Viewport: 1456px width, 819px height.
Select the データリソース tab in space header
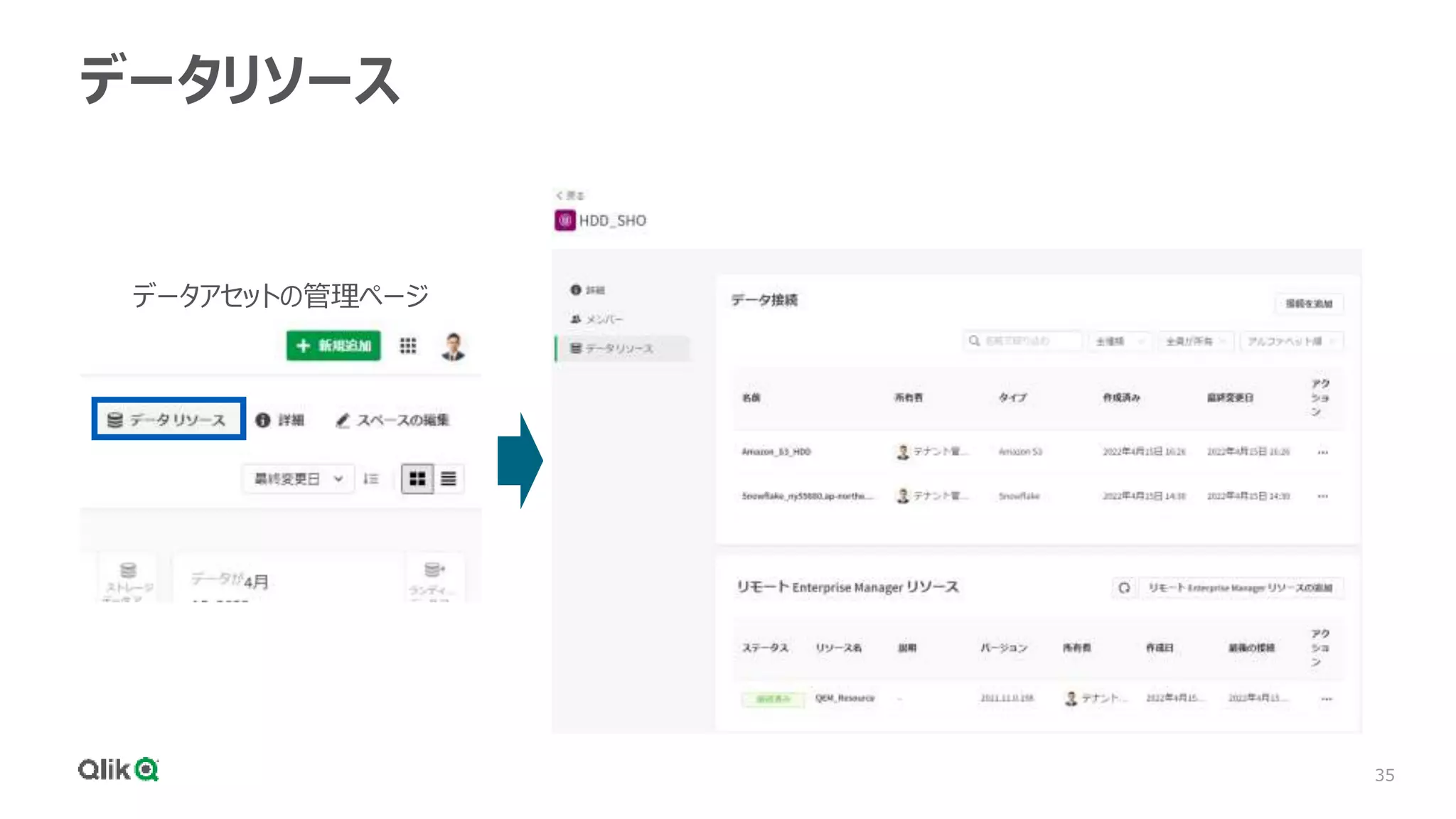pos(168,419)
